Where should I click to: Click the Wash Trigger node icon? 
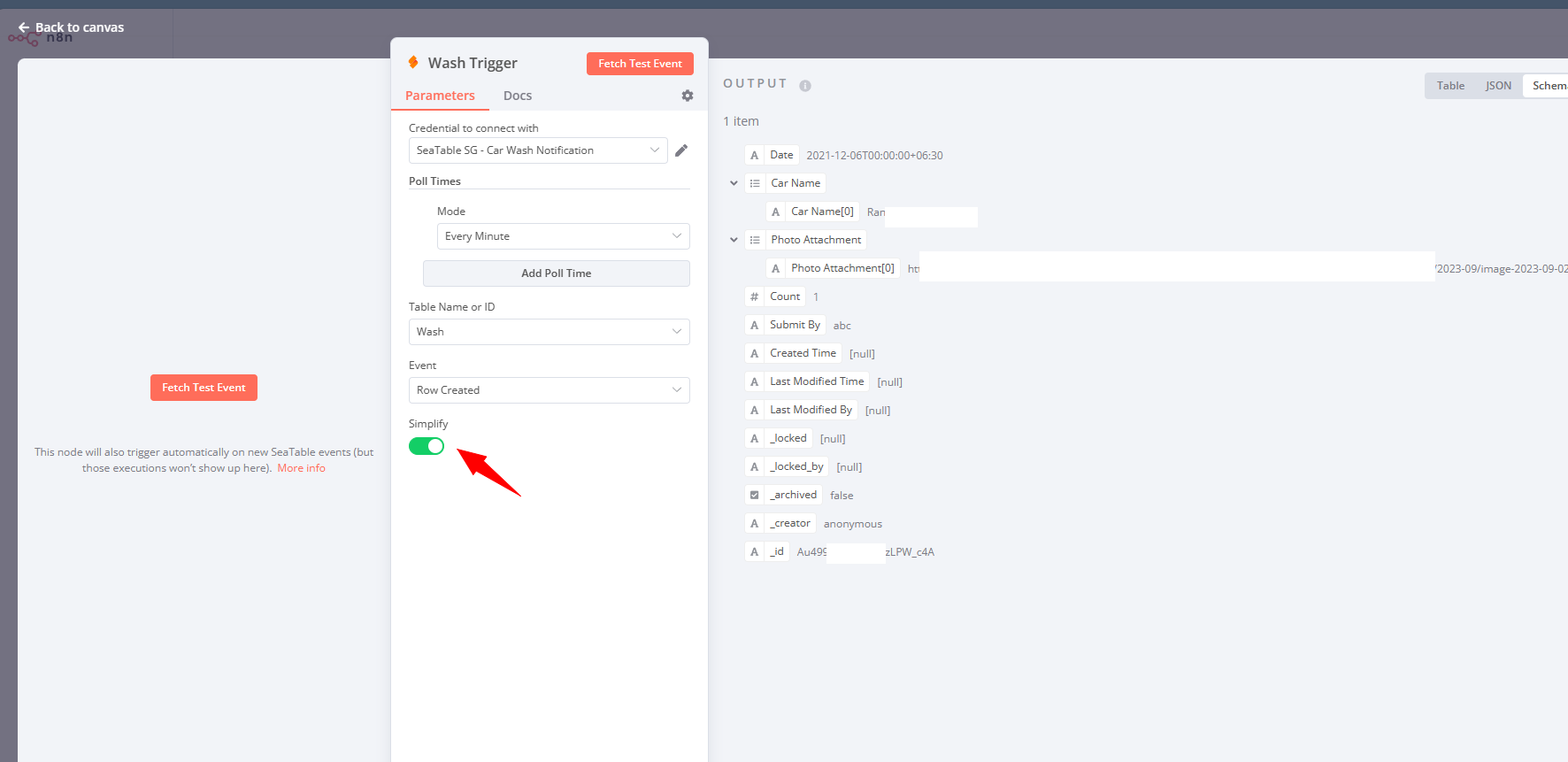(413, 62)
